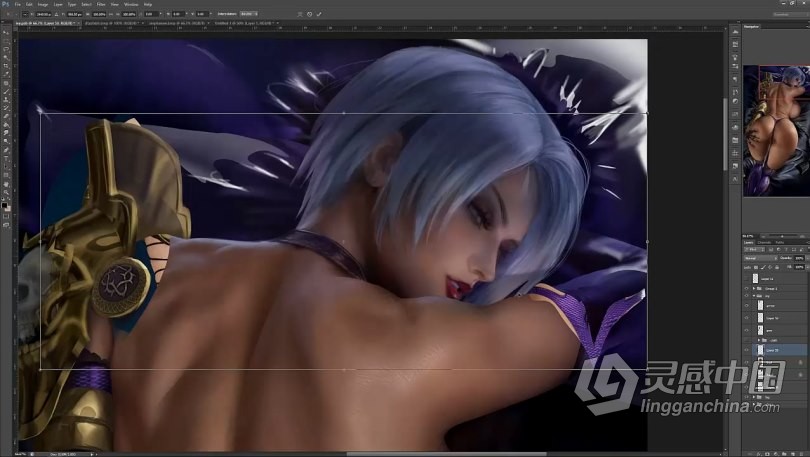Toggle lock all padlock icon
Image resolution: width=810 pixels, height=457 pixels.
(x=777, y=267)
